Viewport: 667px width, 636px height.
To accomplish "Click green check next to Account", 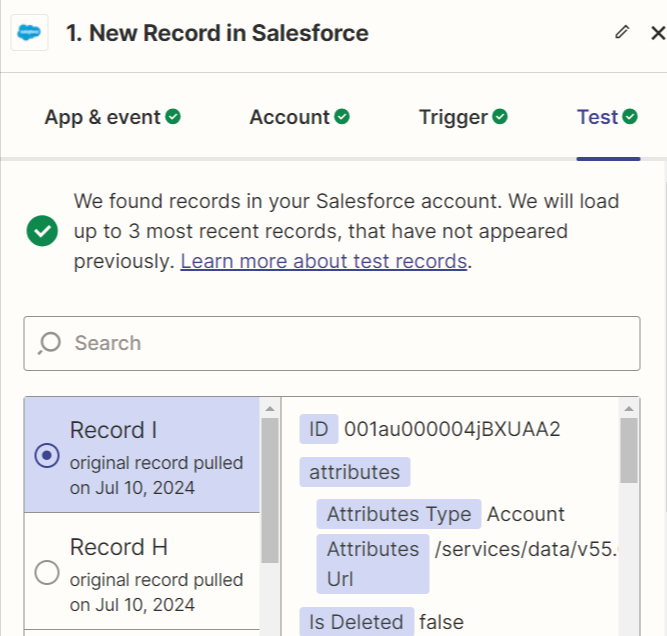I will [342, 117].
